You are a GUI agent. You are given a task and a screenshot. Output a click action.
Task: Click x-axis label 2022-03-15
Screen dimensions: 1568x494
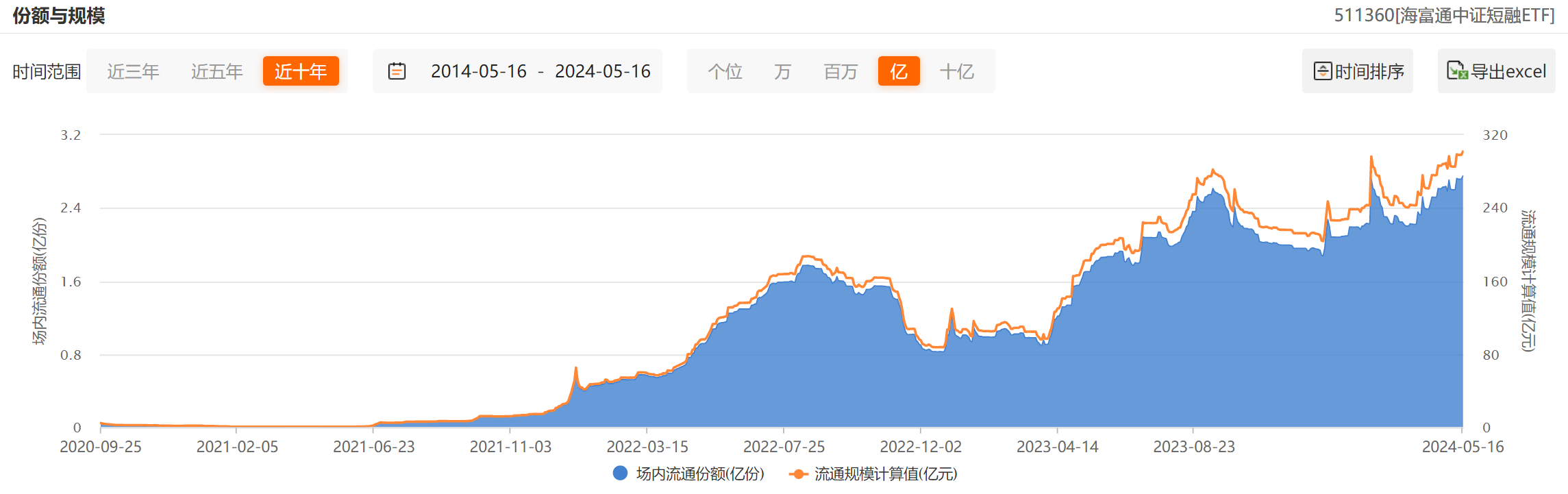[x=647, y=447]
